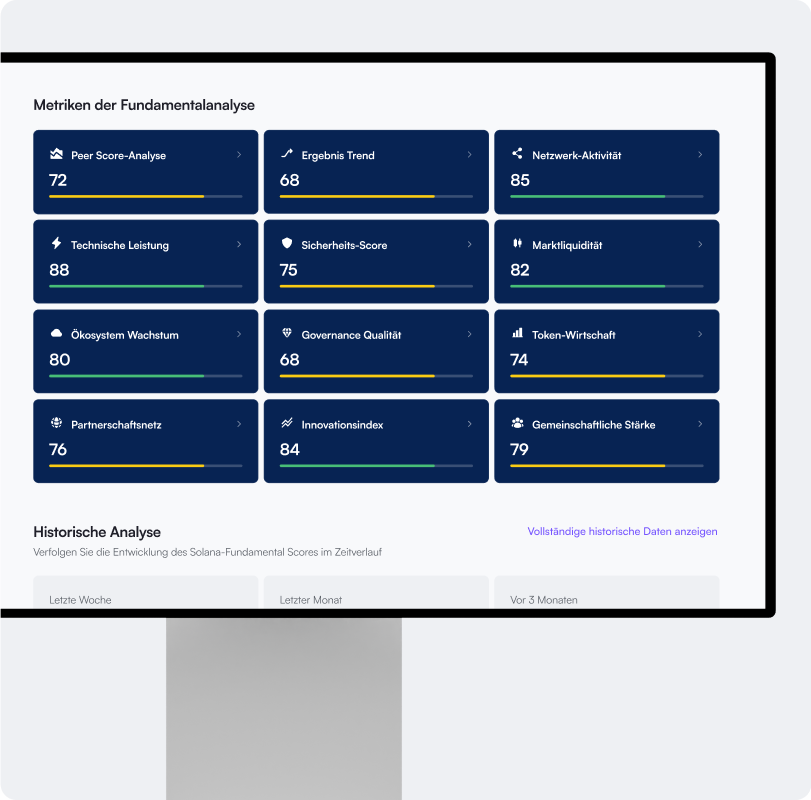Click the Ergebnis Trend arrow icon
The image size is (811, 800).
(287, 153)
